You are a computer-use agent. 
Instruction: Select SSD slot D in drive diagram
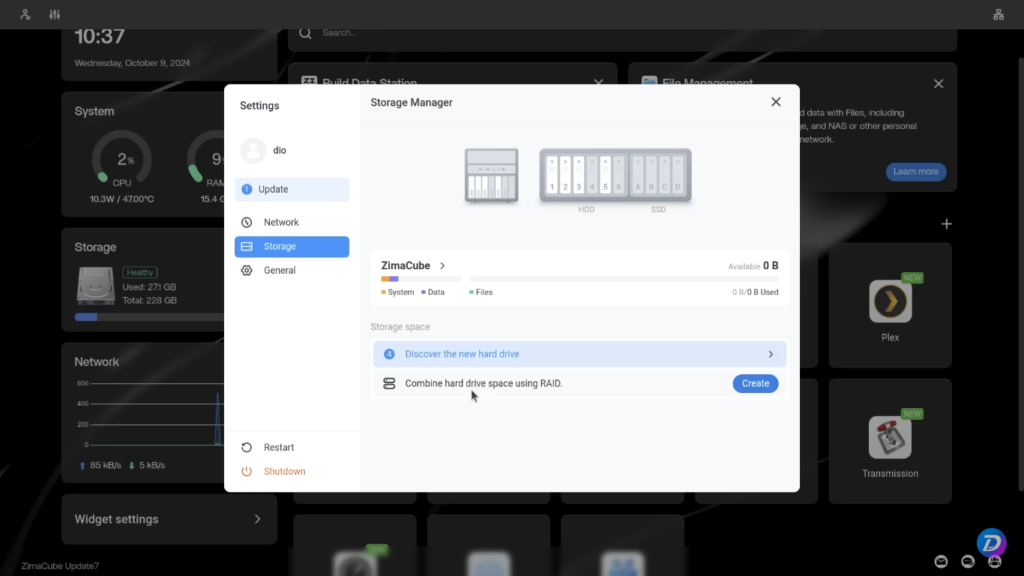tap(678, 176)
